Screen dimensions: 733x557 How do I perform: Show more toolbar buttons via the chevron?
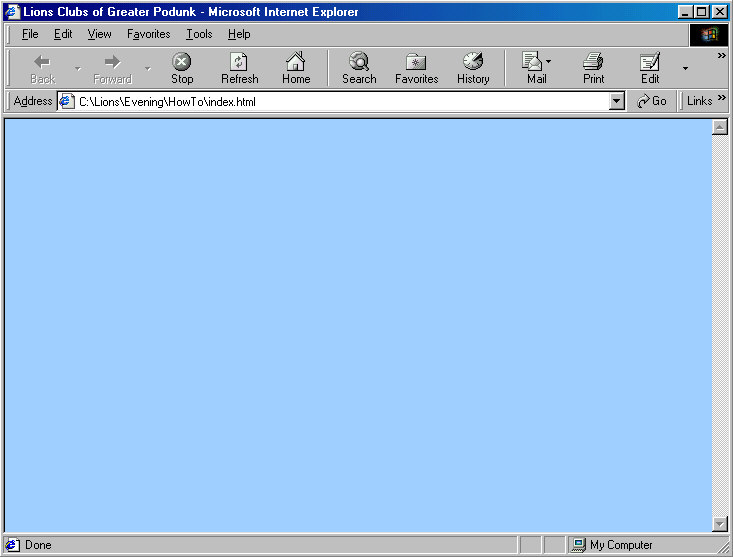coord(721,55)
